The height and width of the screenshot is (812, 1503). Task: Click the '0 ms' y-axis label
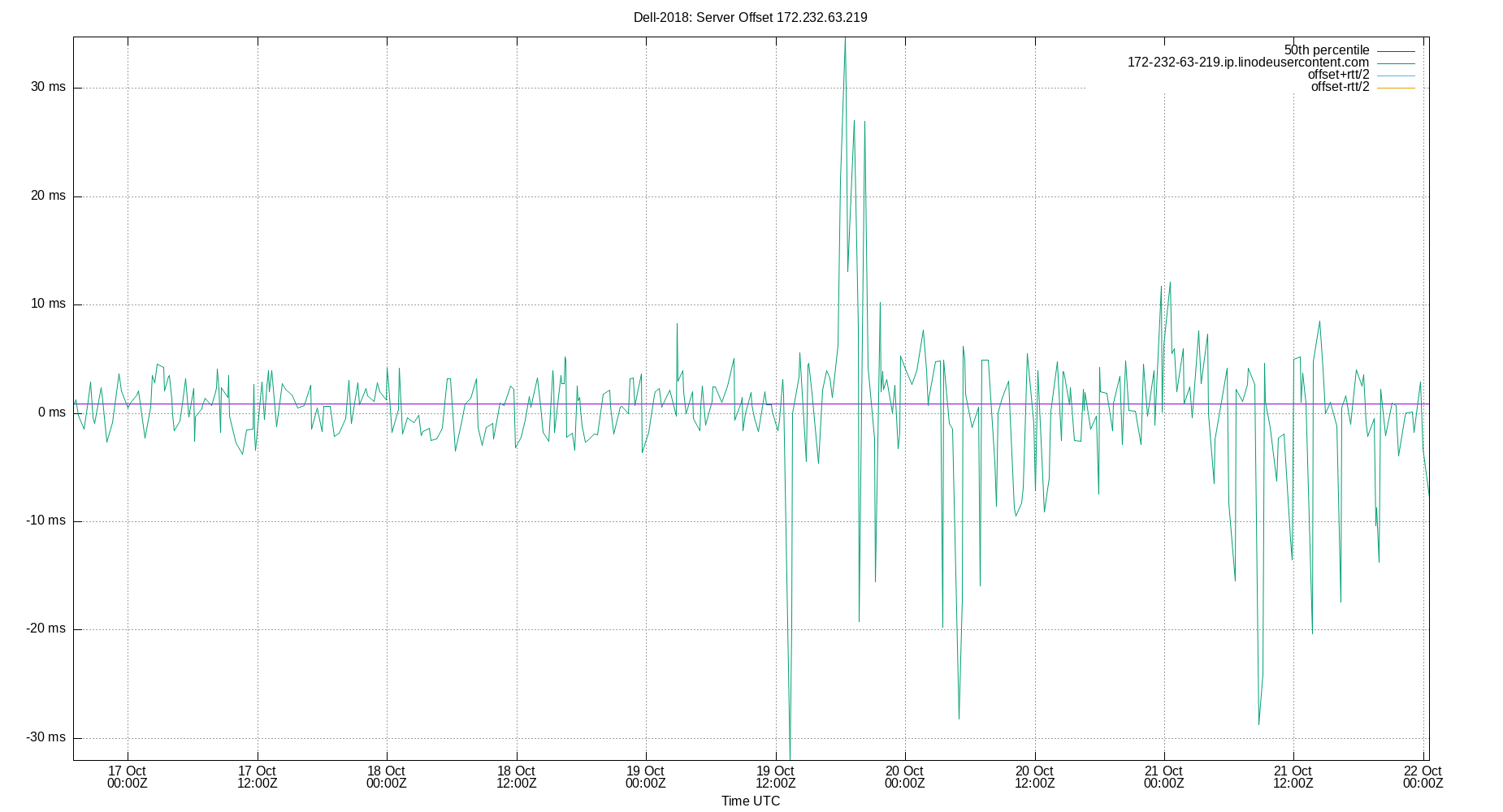coord(52,412)
